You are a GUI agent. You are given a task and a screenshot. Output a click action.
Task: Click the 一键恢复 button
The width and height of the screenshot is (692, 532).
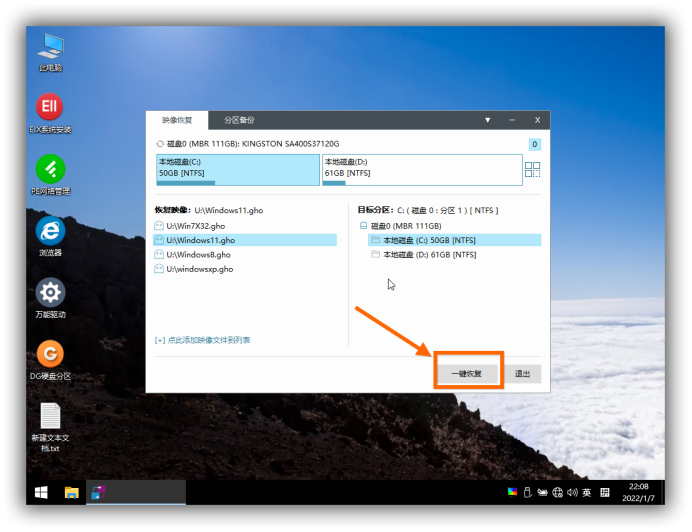(466, 373)
